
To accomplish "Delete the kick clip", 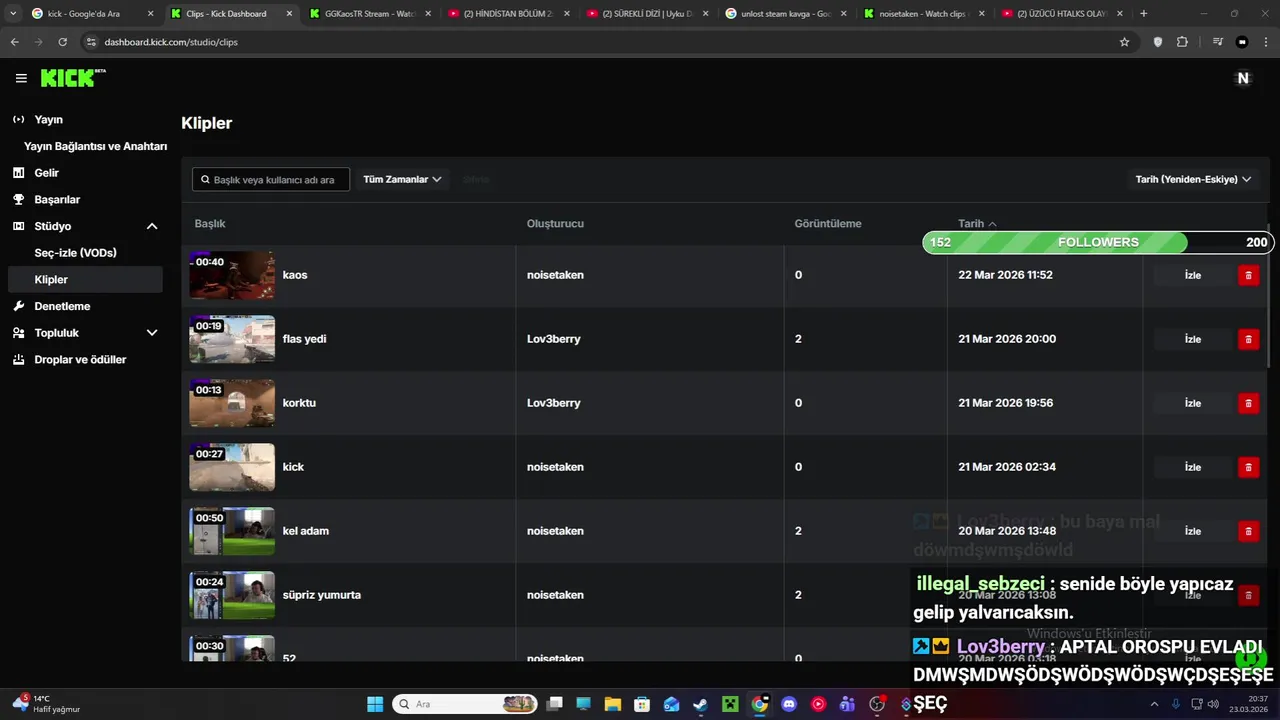I will [x=1248, y=467].
